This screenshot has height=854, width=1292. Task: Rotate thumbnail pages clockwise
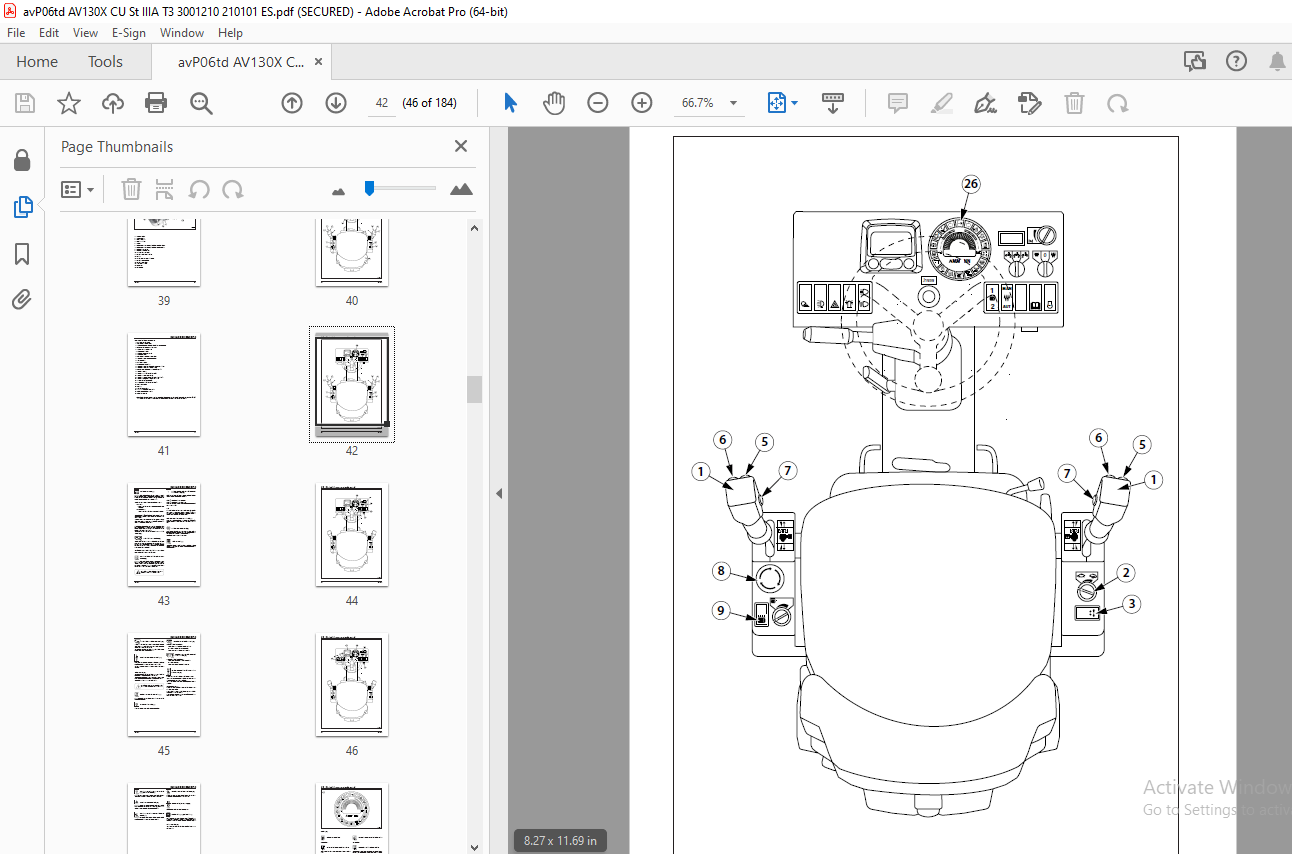(x=233, y=189)
